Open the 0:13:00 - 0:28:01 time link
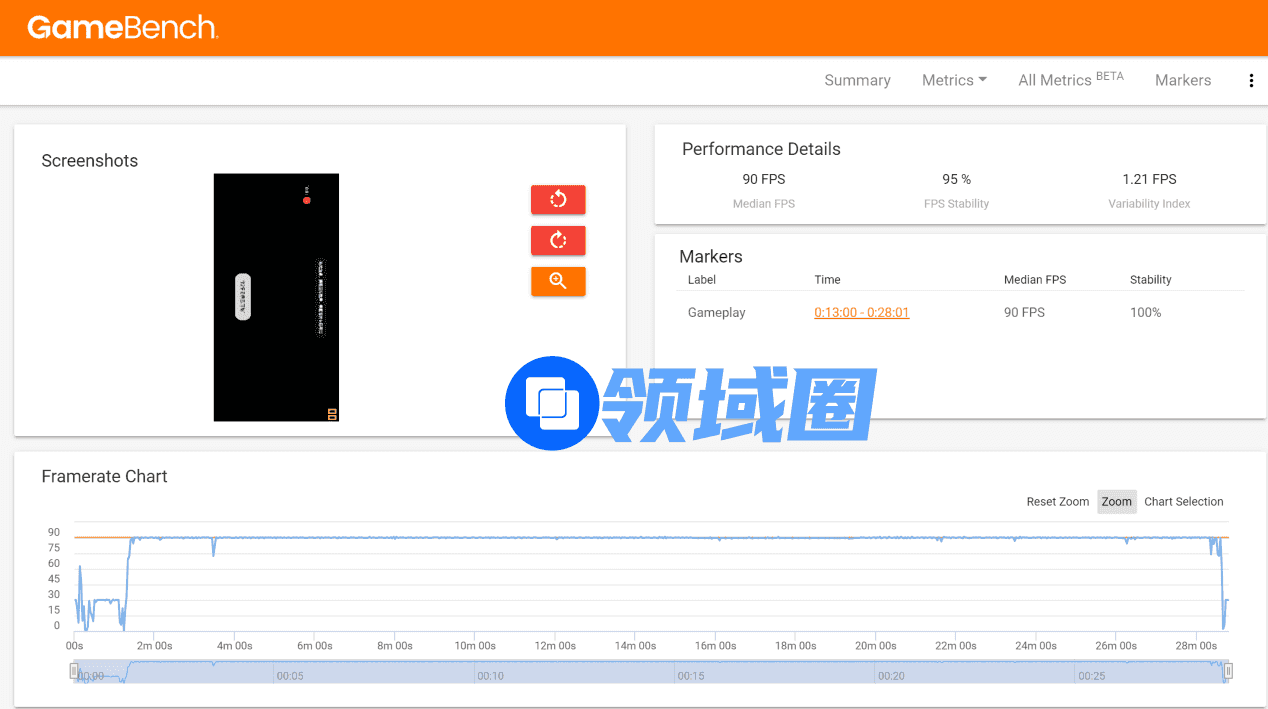The height and width of the screenshot is (709, 1268). click(861, 312)
